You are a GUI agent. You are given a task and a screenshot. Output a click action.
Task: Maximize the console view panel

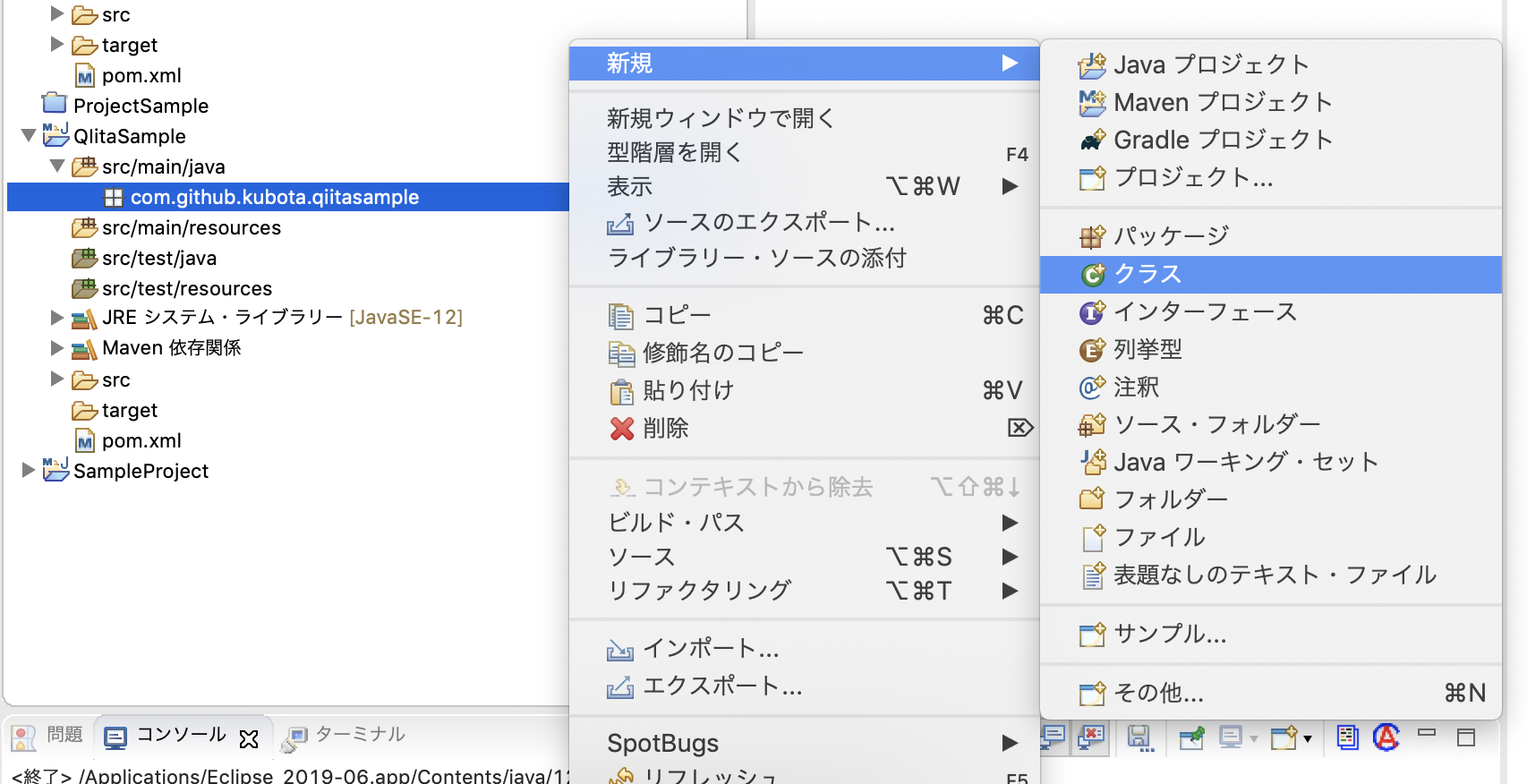click(x=1466, y=737)
